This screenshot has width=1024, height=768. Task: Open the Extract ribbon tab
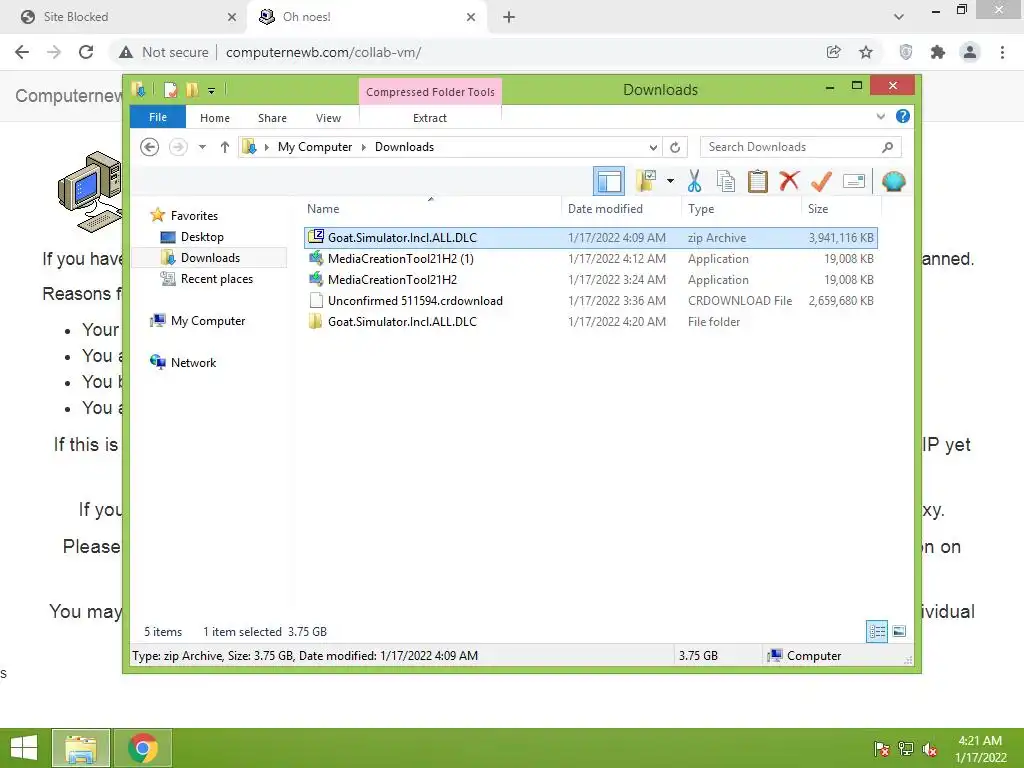click(430, 118)
